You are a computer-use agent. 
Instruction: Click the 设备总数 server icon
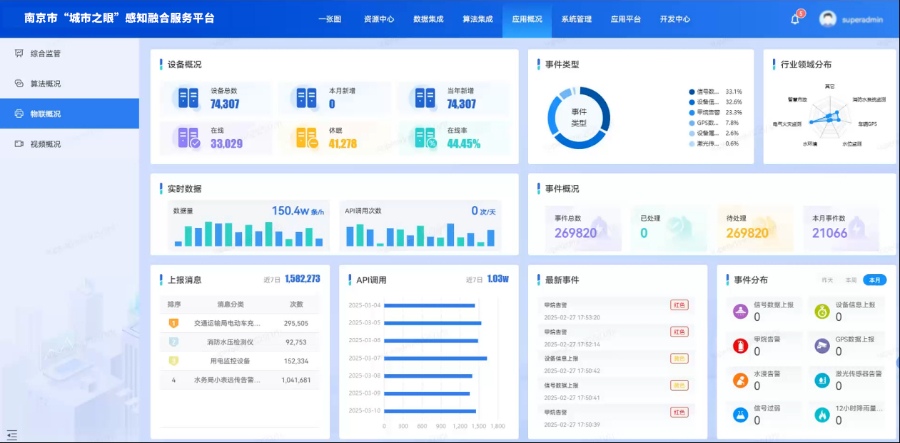click(189, 98)
